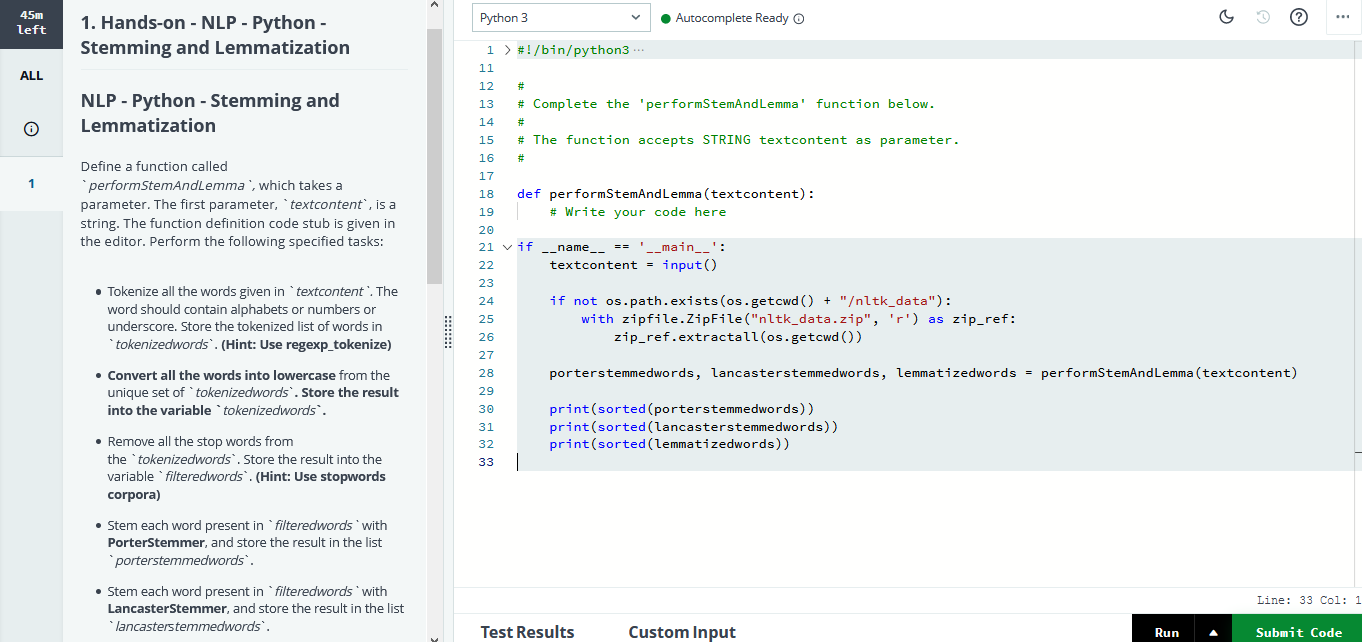Select question 1 in the sidebar
Viewport: 1362px width, 642px height.
click(31, 183)
